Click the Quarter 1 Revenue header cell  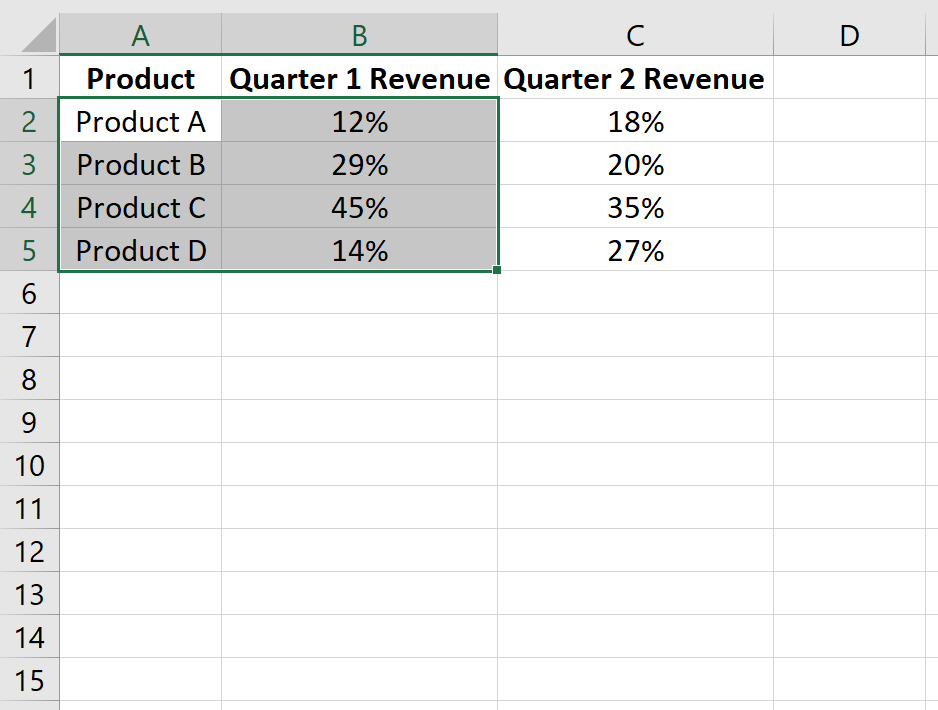(360, 78)
